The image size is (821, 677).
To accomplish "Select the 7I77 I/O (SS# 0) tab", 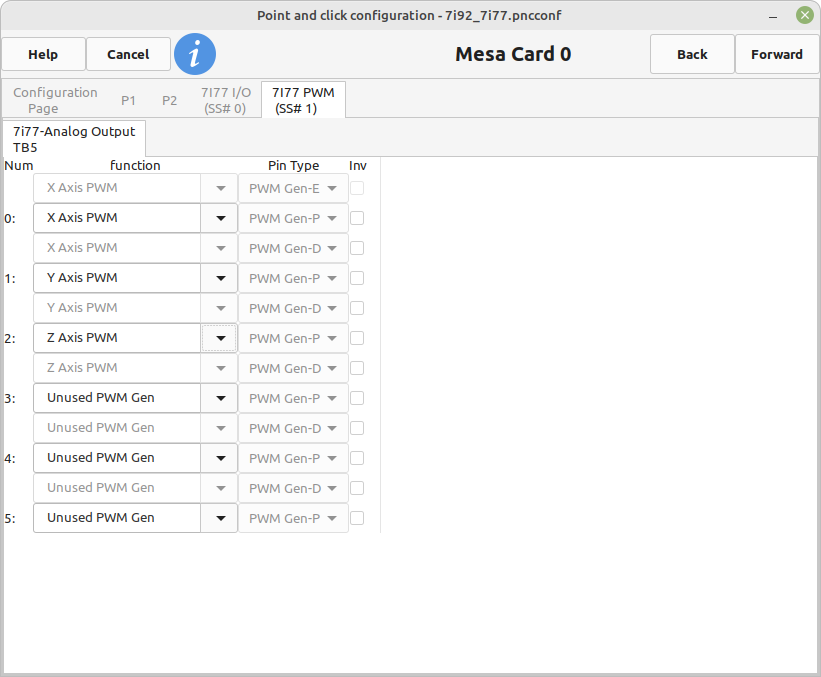I will 225,100.
